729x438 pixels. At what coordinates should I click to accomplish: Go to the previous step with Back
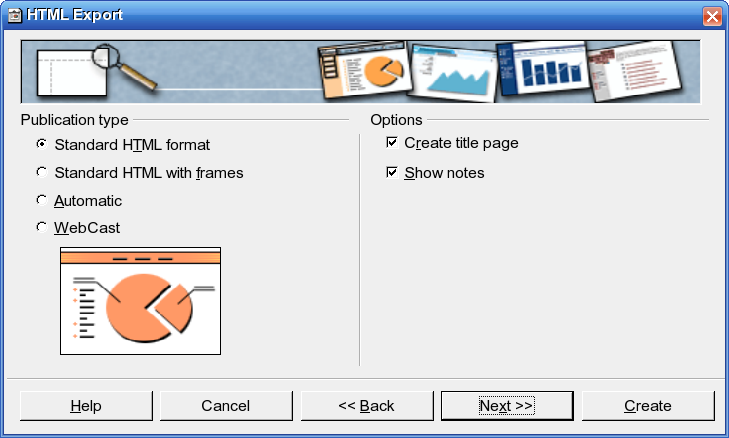tap(367, 406)
